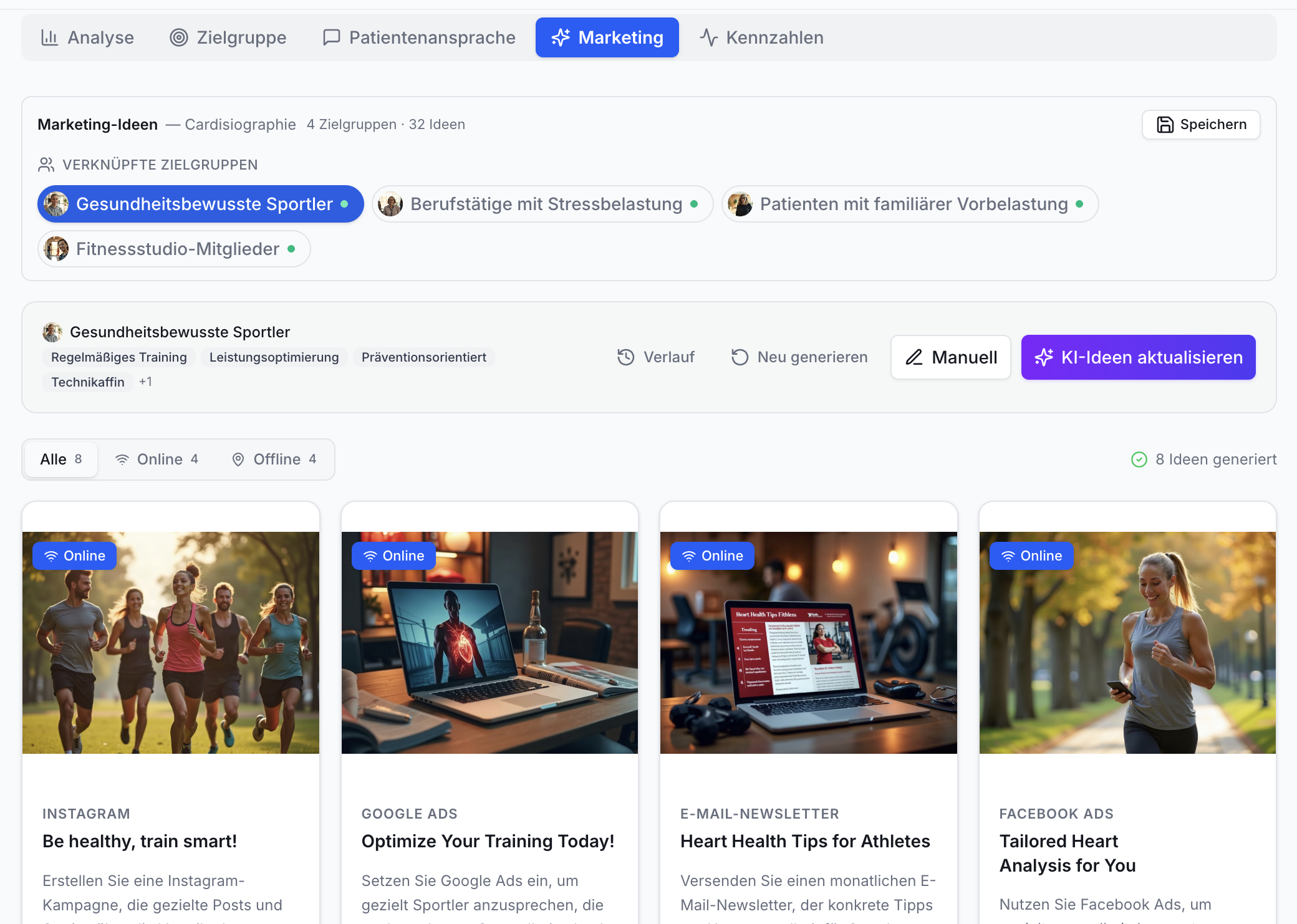
Task: Choose Patienten mit familiärer Vorbelastung group
Action: pyautogui.click(x=910, y=204)
